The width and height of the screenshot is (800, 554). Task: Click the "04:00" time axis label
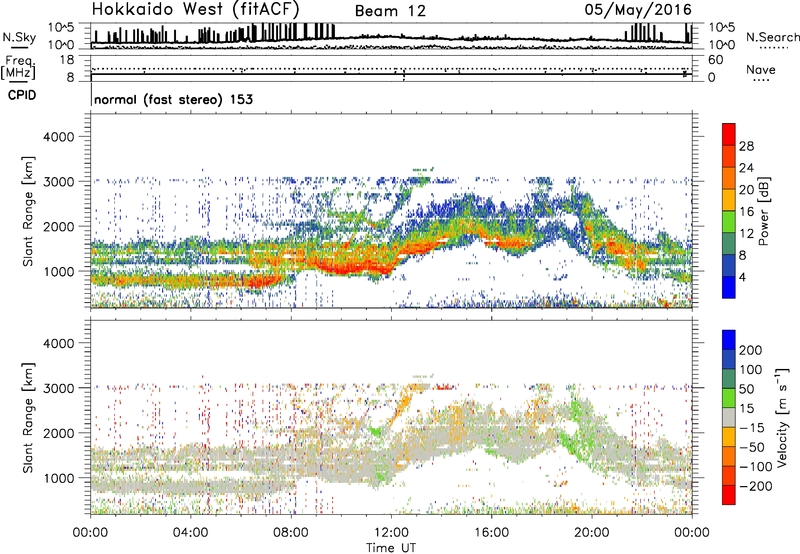click(191, 533)
